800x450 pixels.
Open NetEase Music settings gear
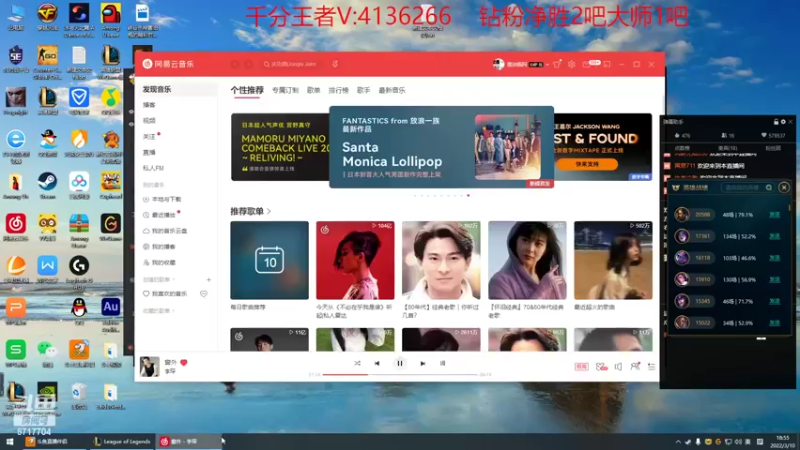point(571,64)
